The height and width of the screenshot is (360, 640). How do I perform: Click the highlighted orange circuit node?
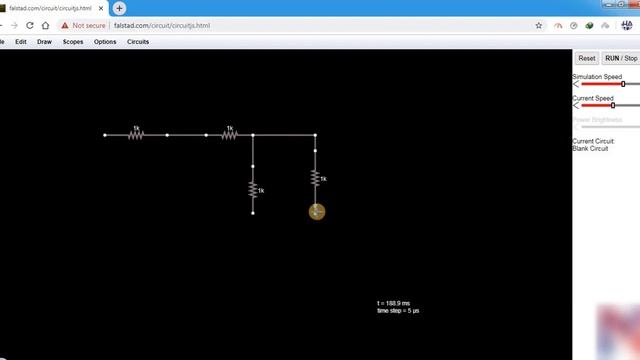click(317, 212)
